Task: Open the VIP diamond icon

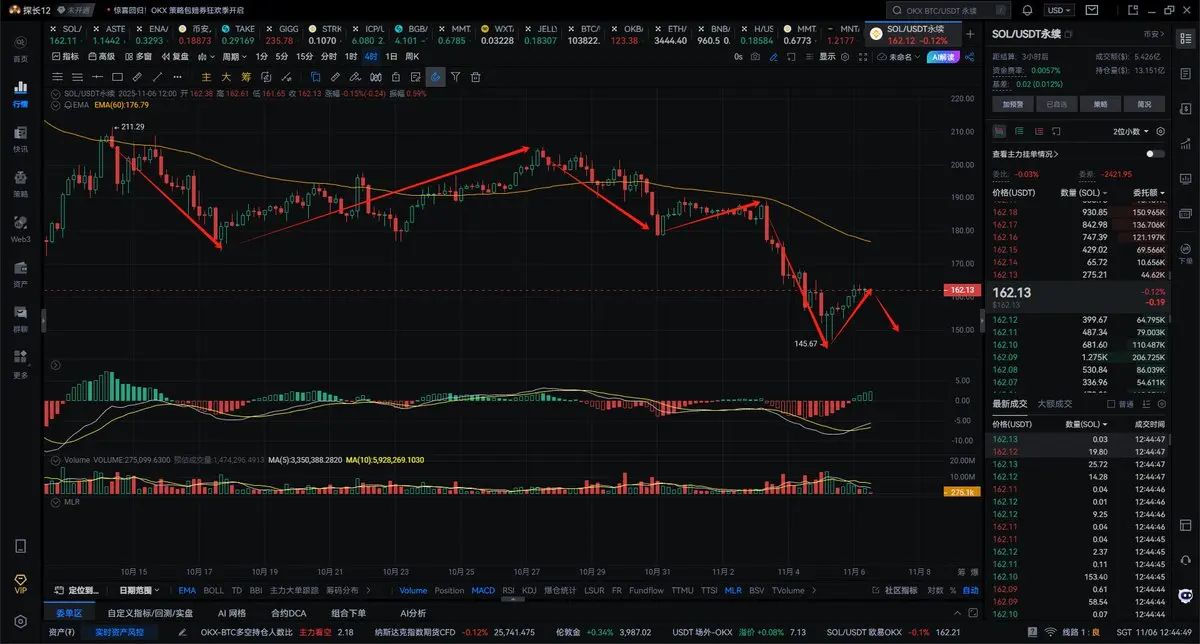Action: coord(20,585)
